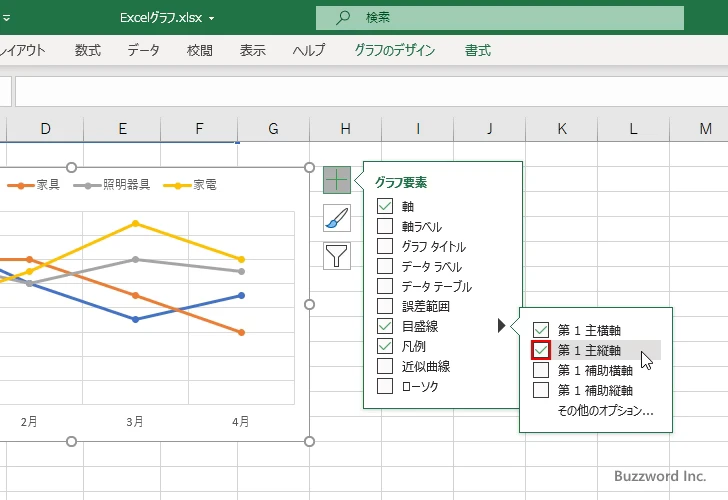Select column E header
This screenshot has height=500, width=728.
(122, 129)
